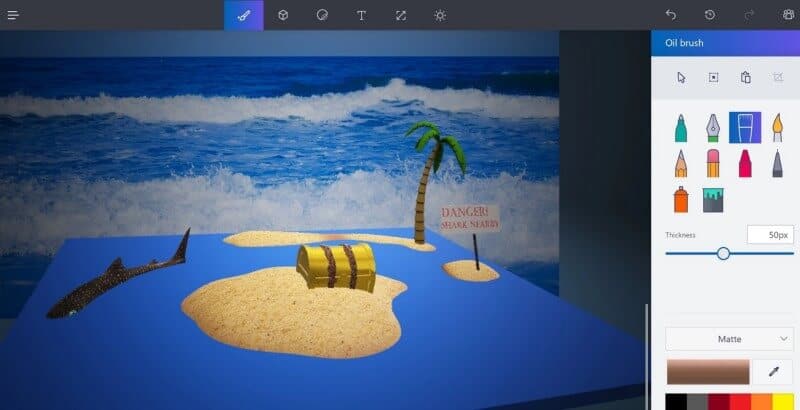Expand the Matte material dropdown
Screen dimensions: 800x410
click(729, 339)
